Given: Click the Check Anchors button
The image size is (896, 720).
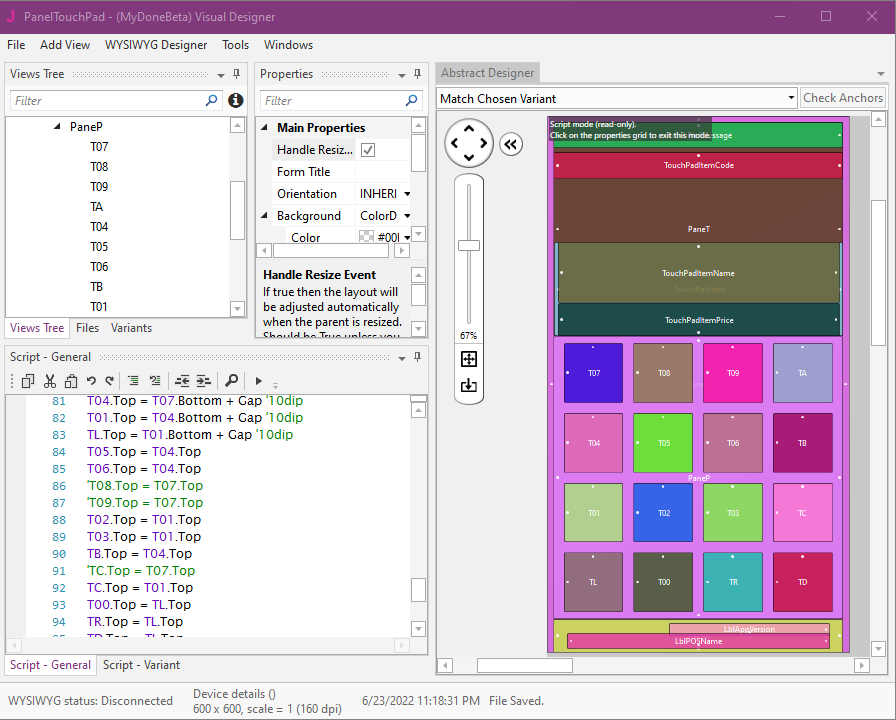Looking at the screenshot, I should click(843, 98).
